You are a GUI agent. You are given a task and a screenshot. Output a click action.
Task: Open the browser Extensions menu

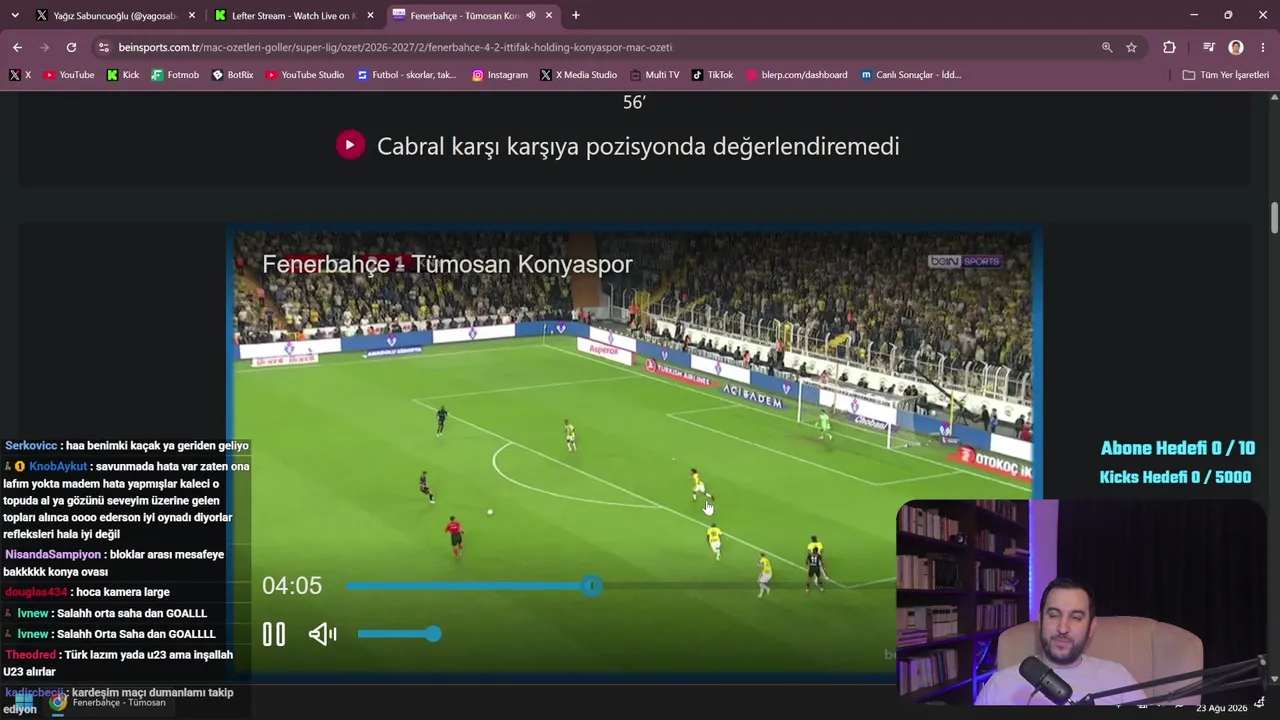click(x=1169, y=47)
